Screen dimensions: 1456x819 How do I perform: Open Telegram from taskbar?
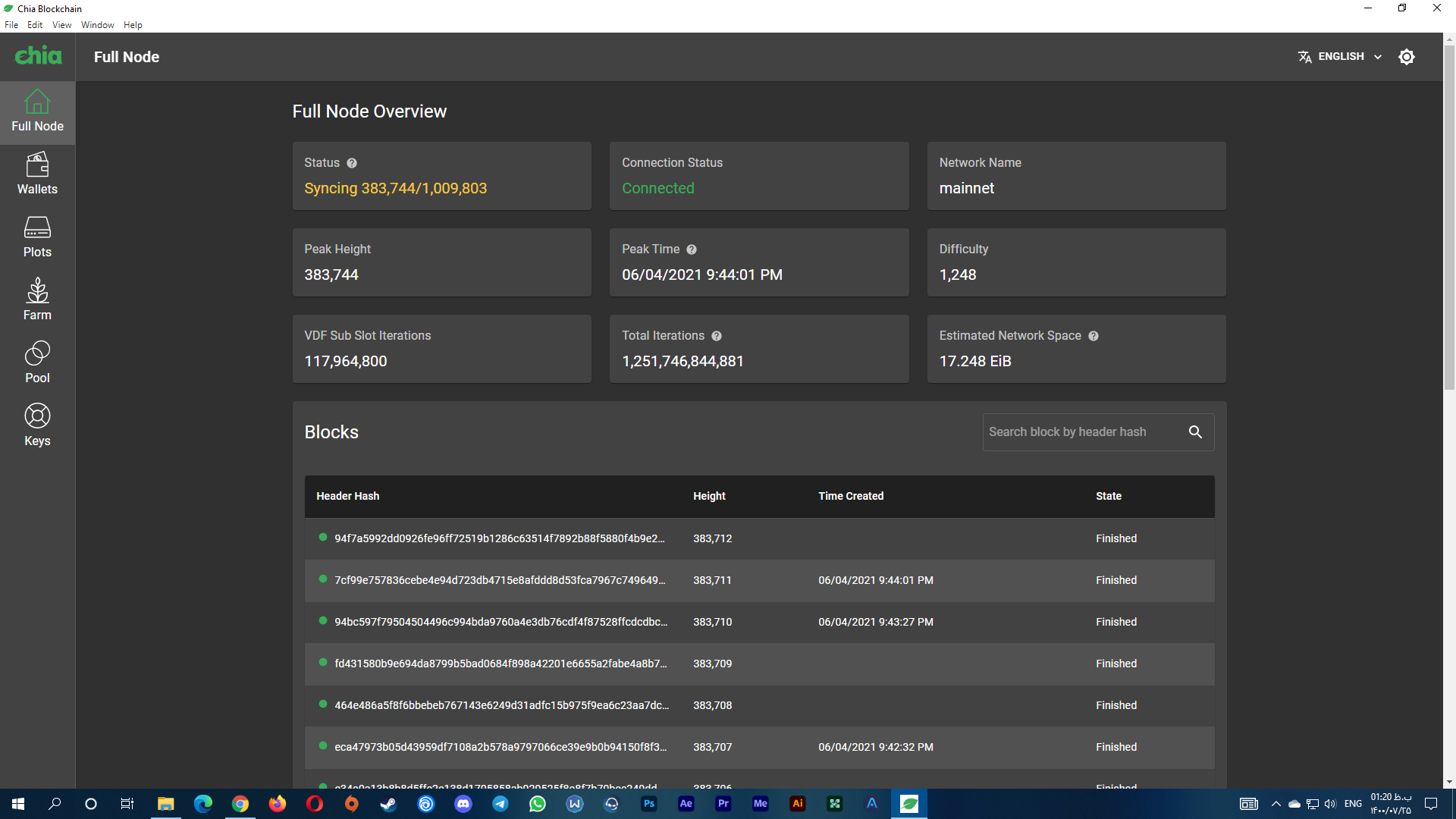click(500, 804)
